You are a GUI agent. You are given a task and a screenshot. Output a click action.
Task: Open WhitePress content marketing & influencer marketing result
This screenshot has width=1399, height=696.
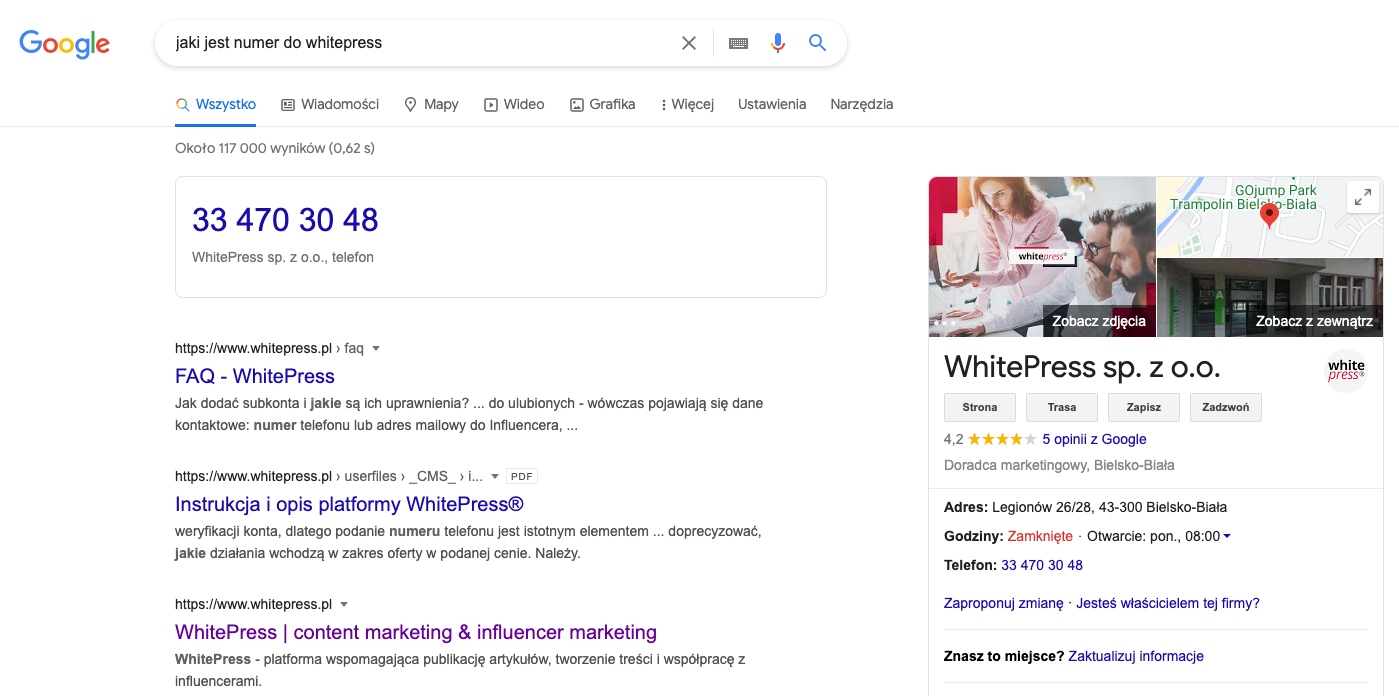pyautogui.click(x=416, y=632)
